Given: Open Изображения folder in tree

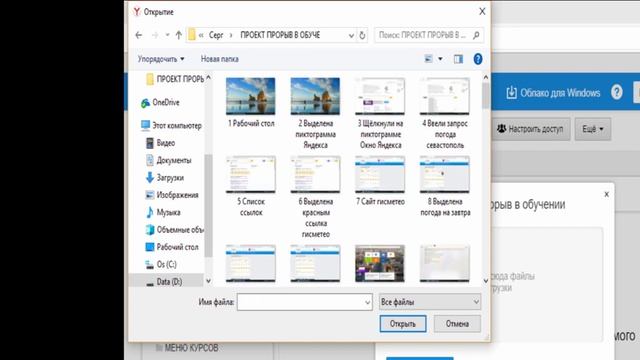Looking at the screenshot, I should [172, 195].
